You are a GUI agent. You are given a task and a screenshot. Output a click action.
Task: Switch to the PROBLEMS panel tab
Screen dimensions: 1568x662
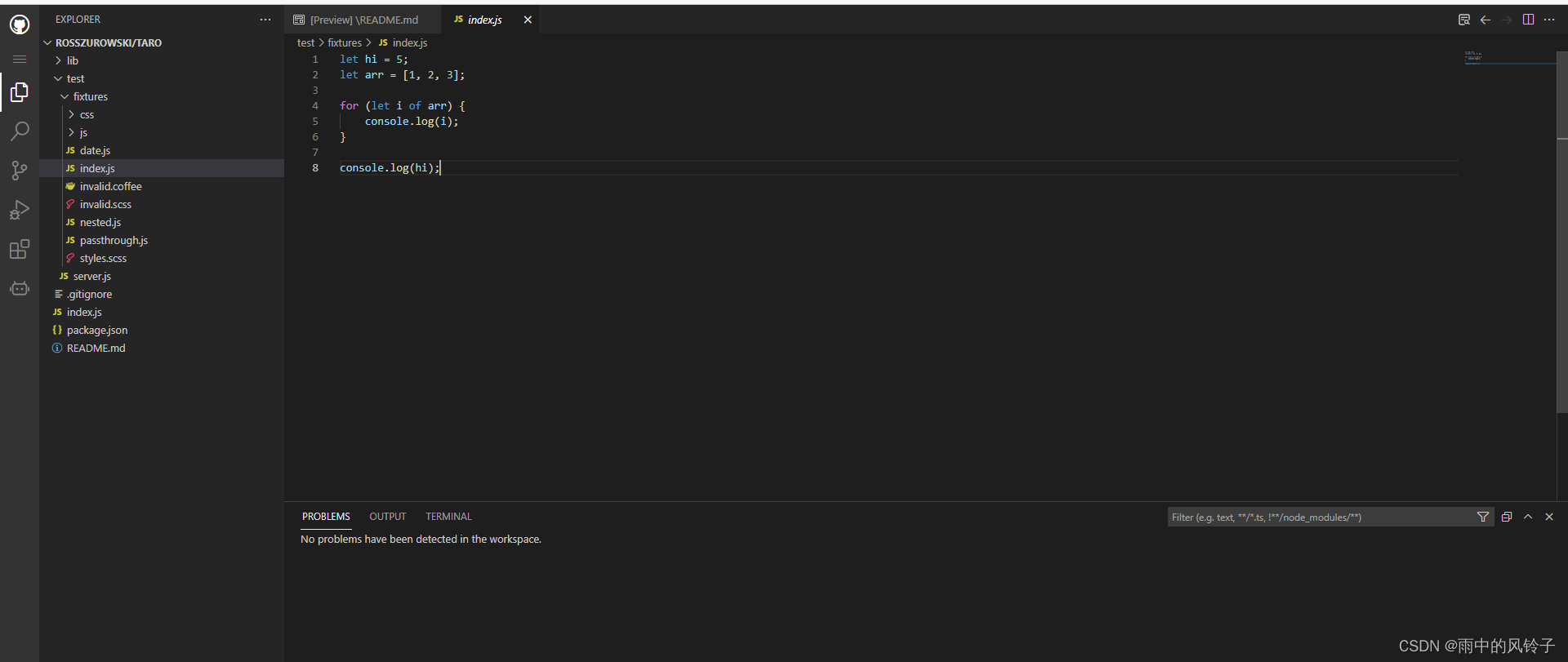coord(326,517)
